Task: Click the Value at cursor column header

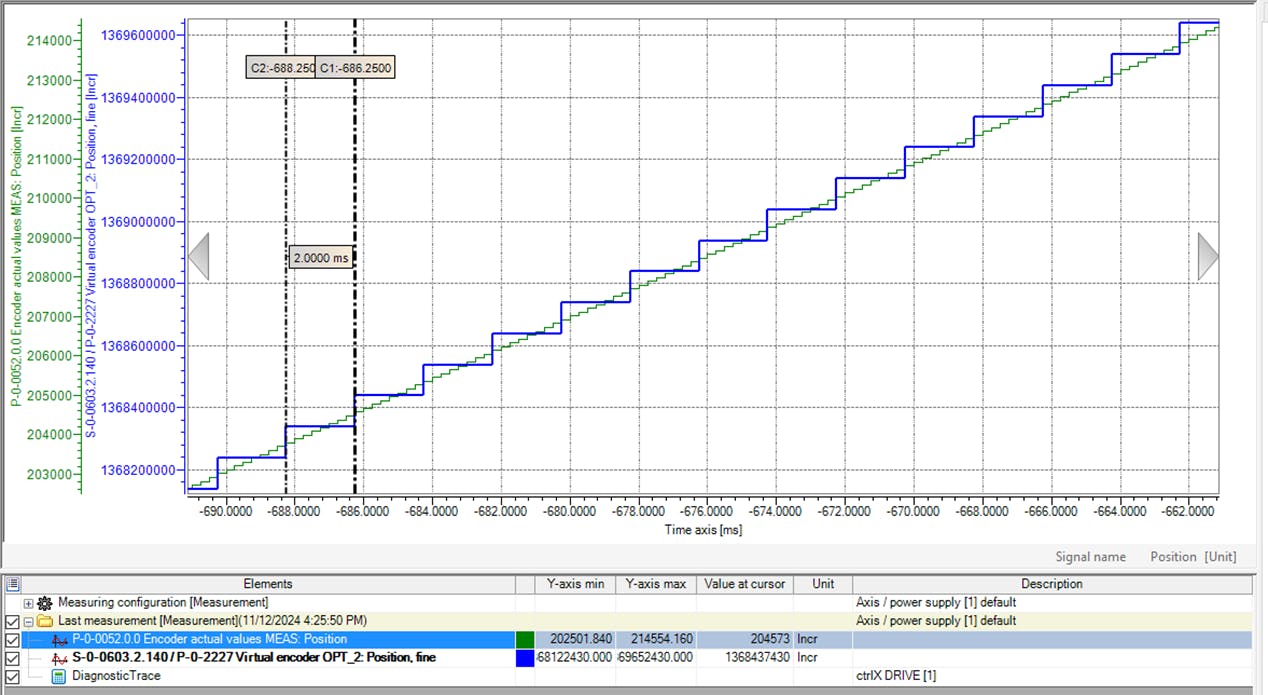Action: click(x=745, y=584)
